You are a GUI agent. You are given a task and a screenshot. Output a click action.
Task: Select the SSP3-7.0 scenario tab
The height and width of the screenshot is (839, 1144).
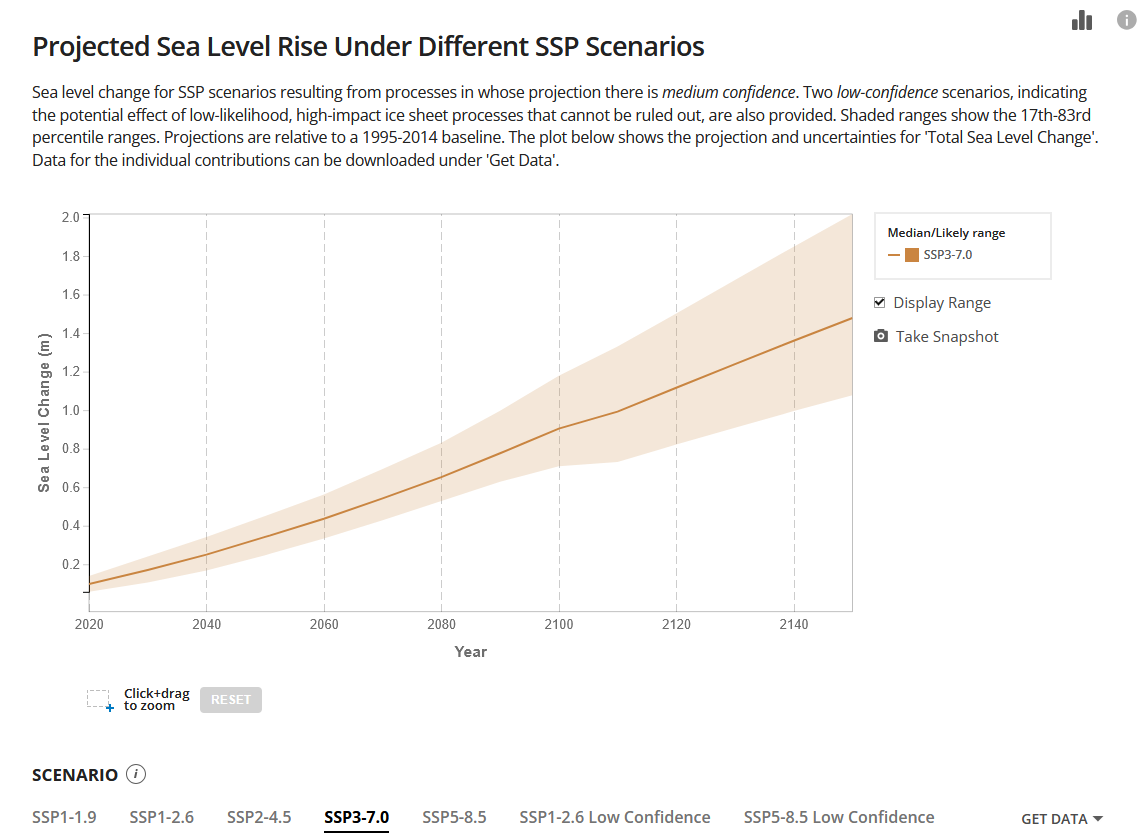356,817
